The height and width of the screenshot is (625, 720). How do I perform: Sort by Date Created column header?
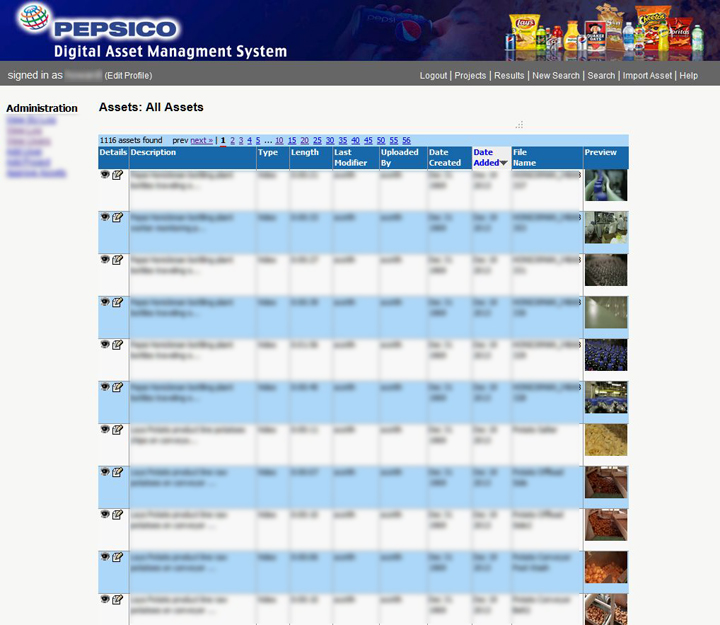coord(445,158)
